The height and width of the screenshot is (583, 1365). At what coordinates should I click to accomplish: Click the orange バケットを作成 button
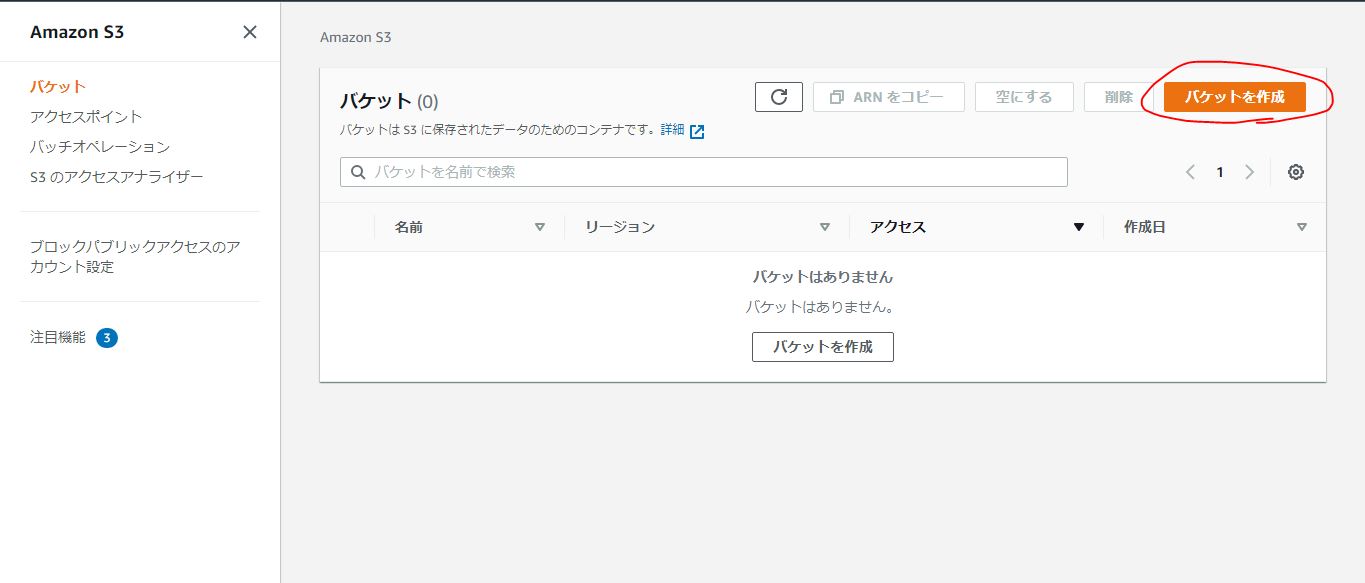(1234, 97)
